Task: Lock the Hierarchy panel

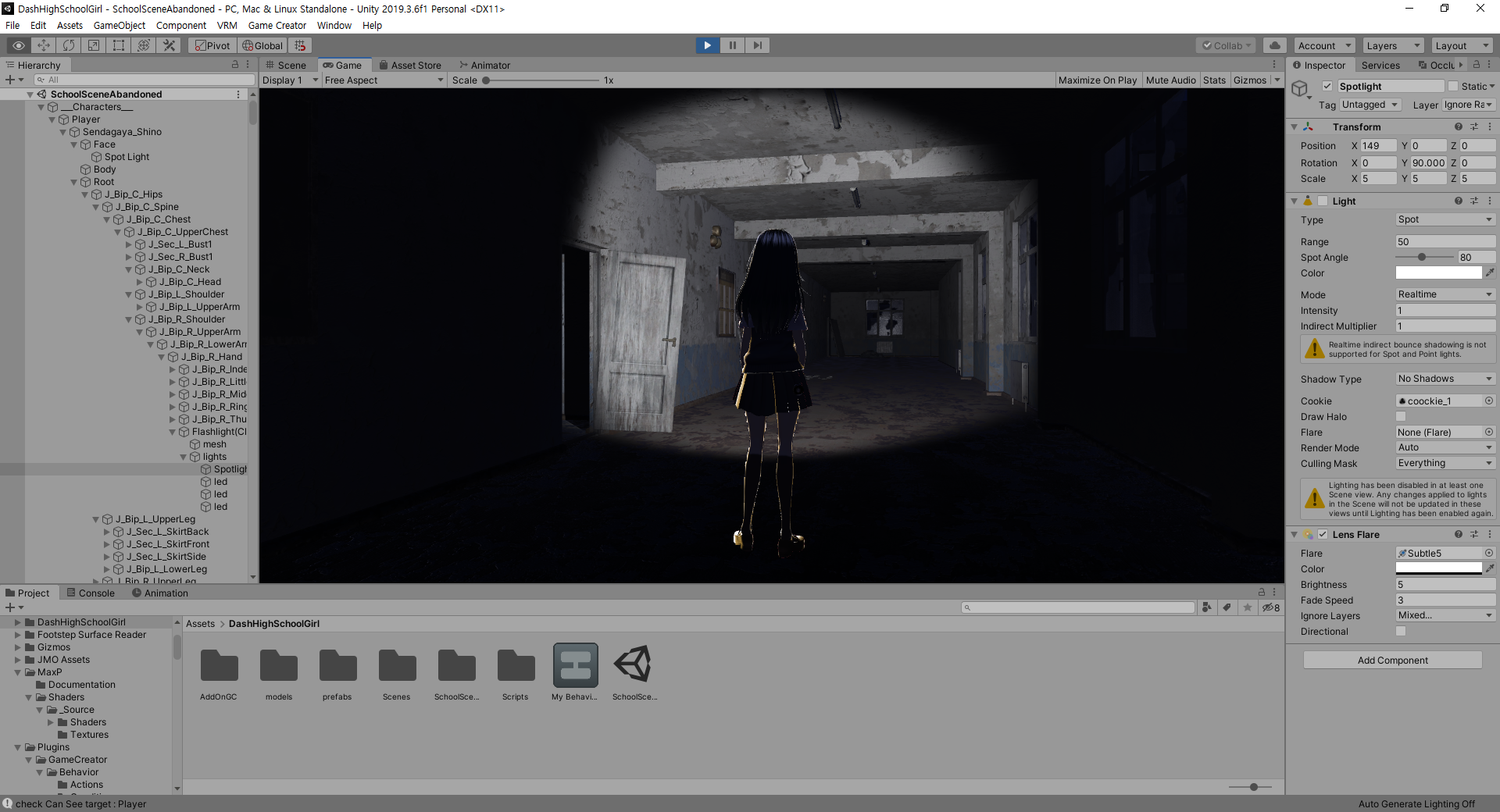Action: click(x=235, y=65)
